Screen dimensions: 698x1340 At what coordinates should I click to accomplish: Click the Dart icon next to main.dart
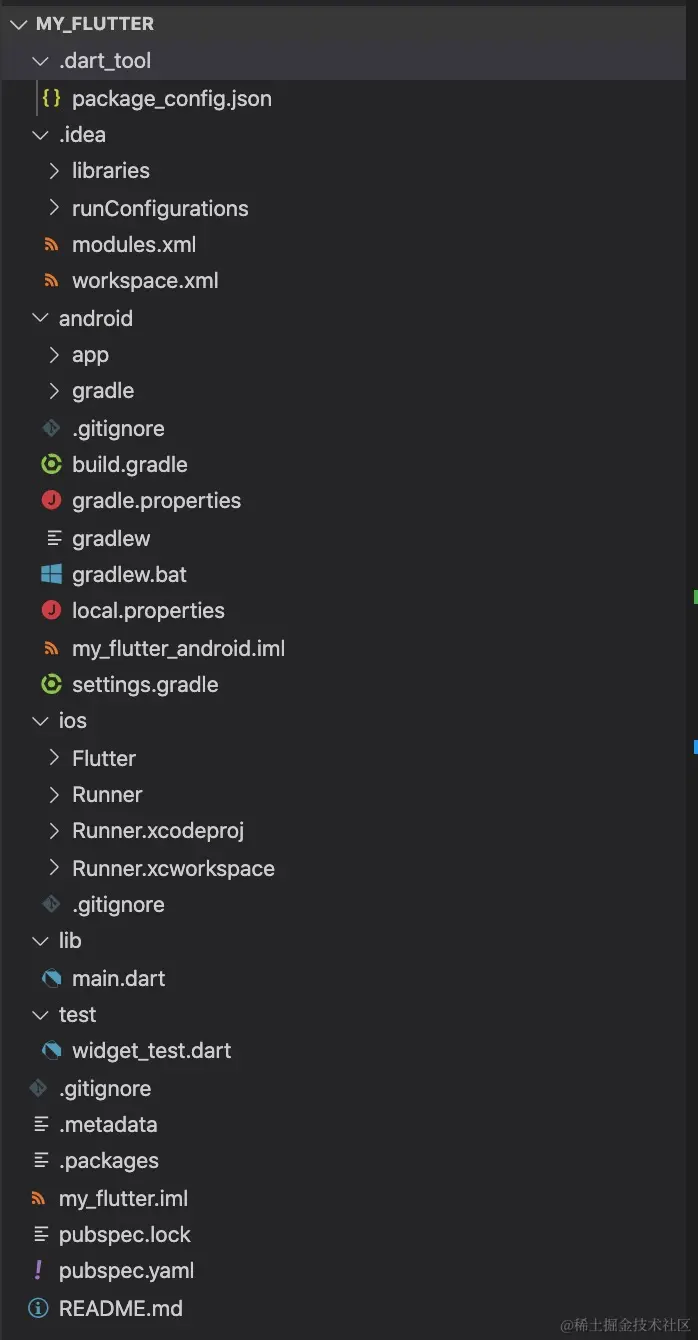[51, 978]
